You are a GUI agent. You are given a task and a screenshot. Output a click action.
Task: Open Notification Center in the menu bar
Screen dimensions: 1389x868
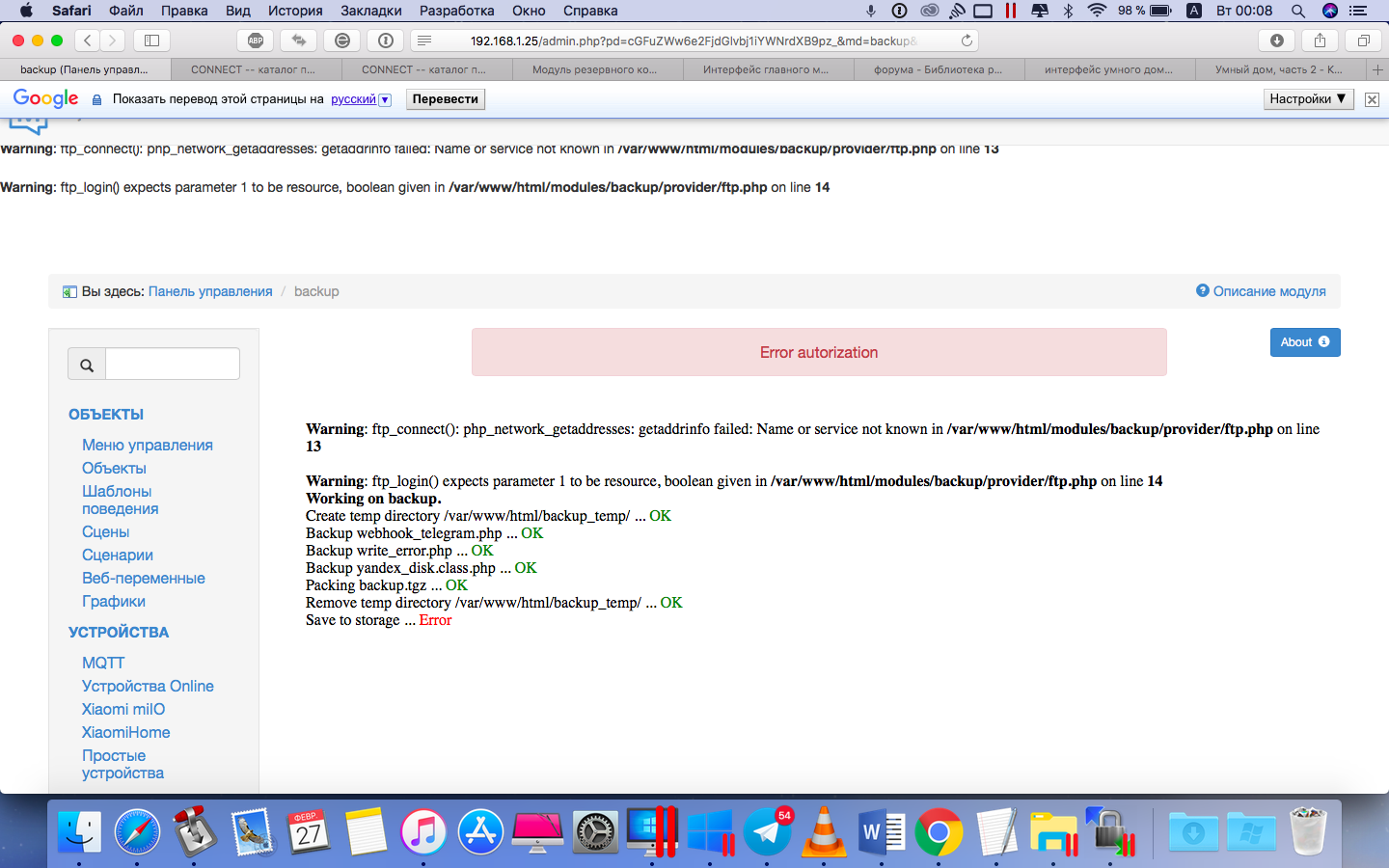pyautogui.click(x=1358, y=11)
